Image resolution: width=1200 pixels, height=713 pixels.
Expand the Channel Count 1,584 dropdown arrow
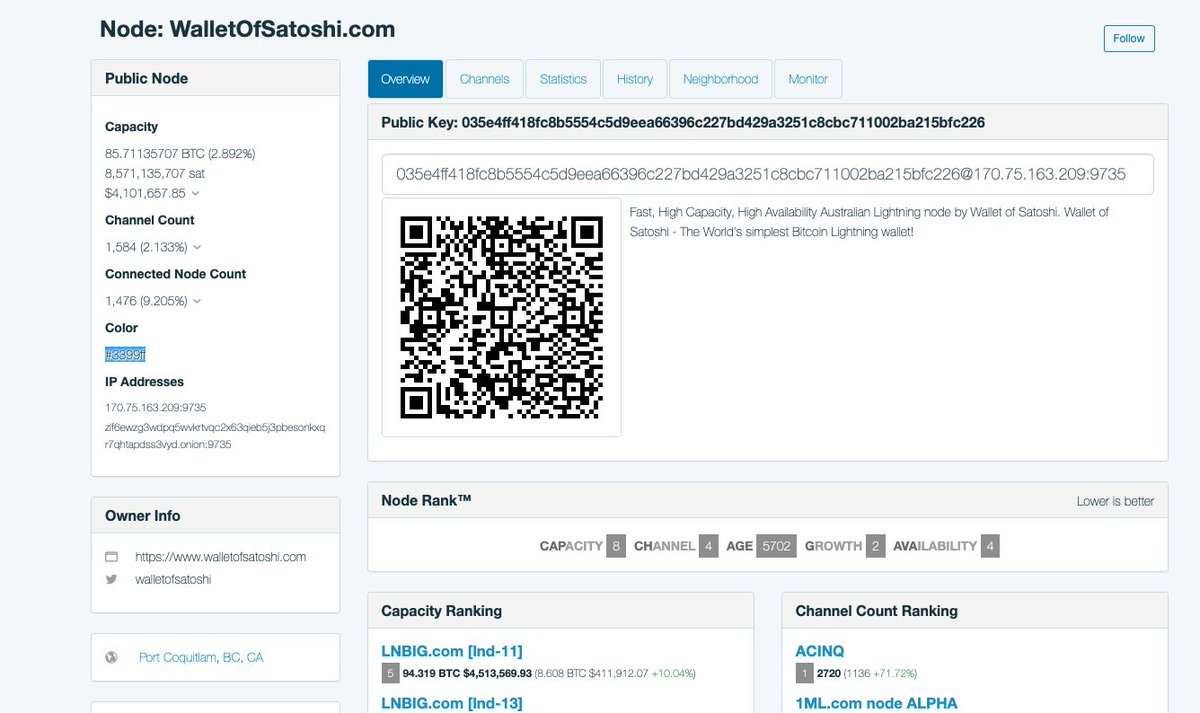[x=197, y=247]
